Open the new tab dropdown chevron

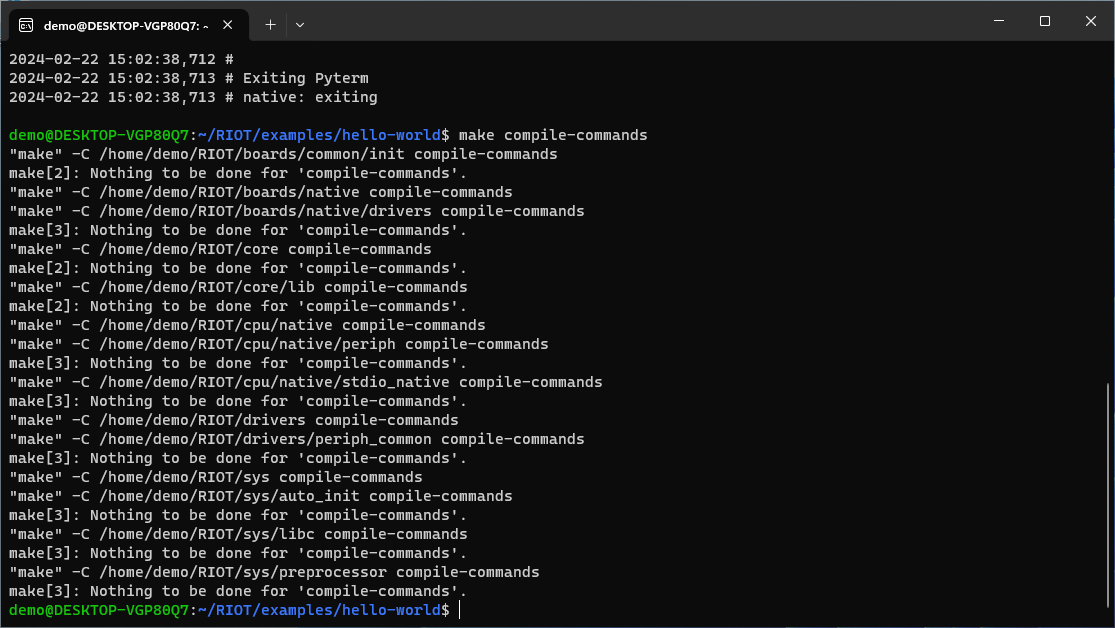click(x=298, y=25)
